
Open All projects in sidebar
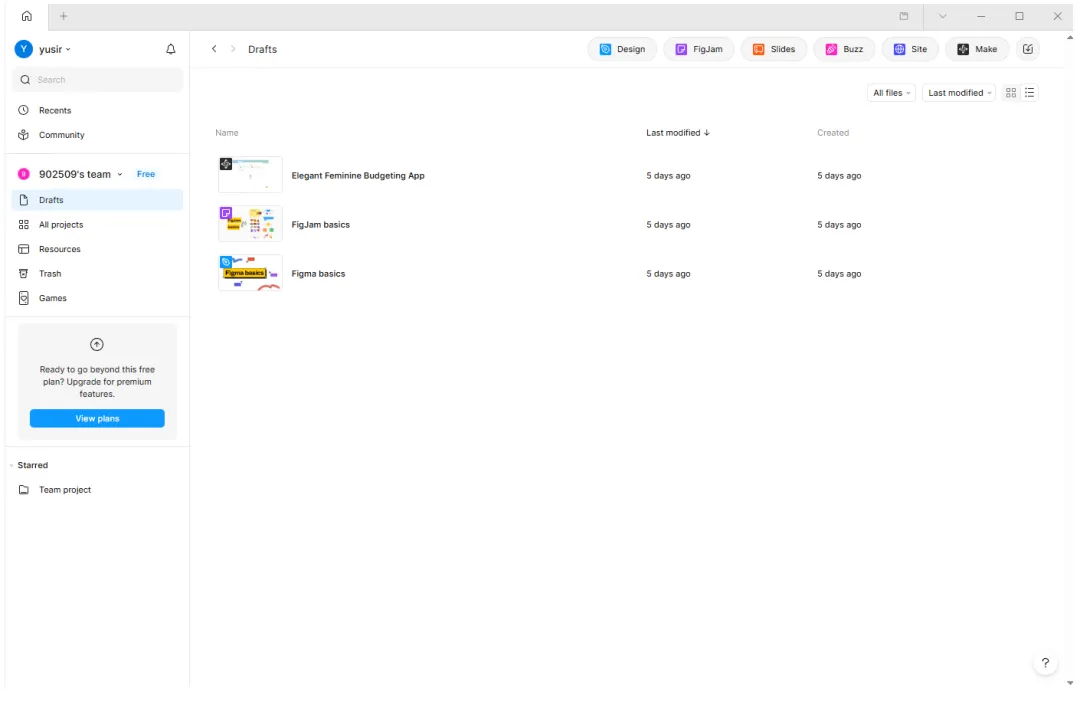[97, 225]
